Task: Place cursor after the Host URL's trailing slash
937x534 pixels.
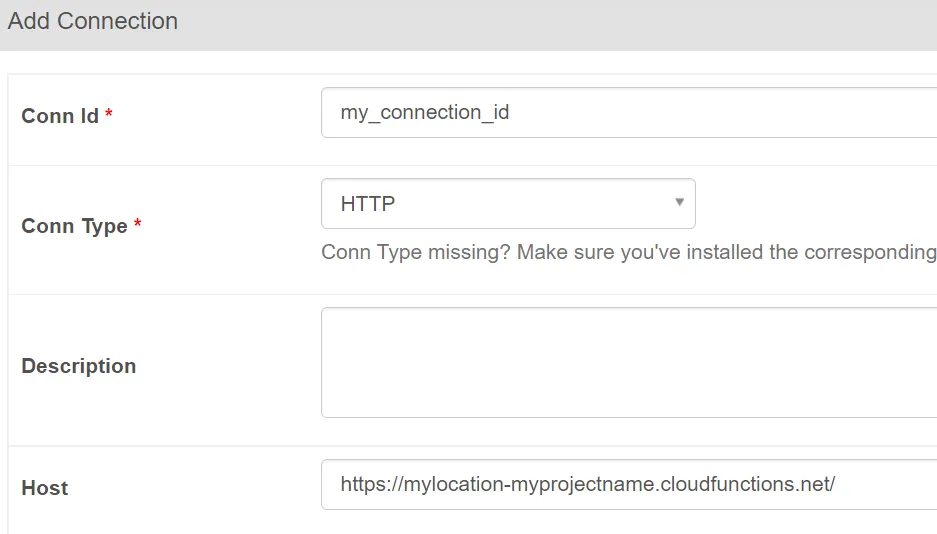Action: [x=837, y=485]
